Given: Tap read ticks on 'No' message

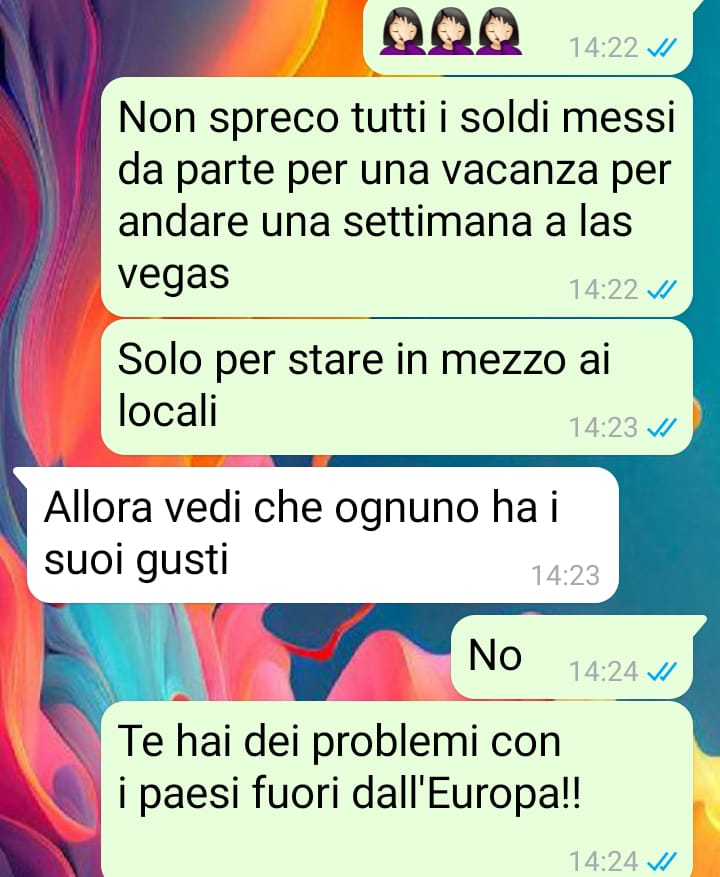Looking at the screenshot, I should [662, 671].
